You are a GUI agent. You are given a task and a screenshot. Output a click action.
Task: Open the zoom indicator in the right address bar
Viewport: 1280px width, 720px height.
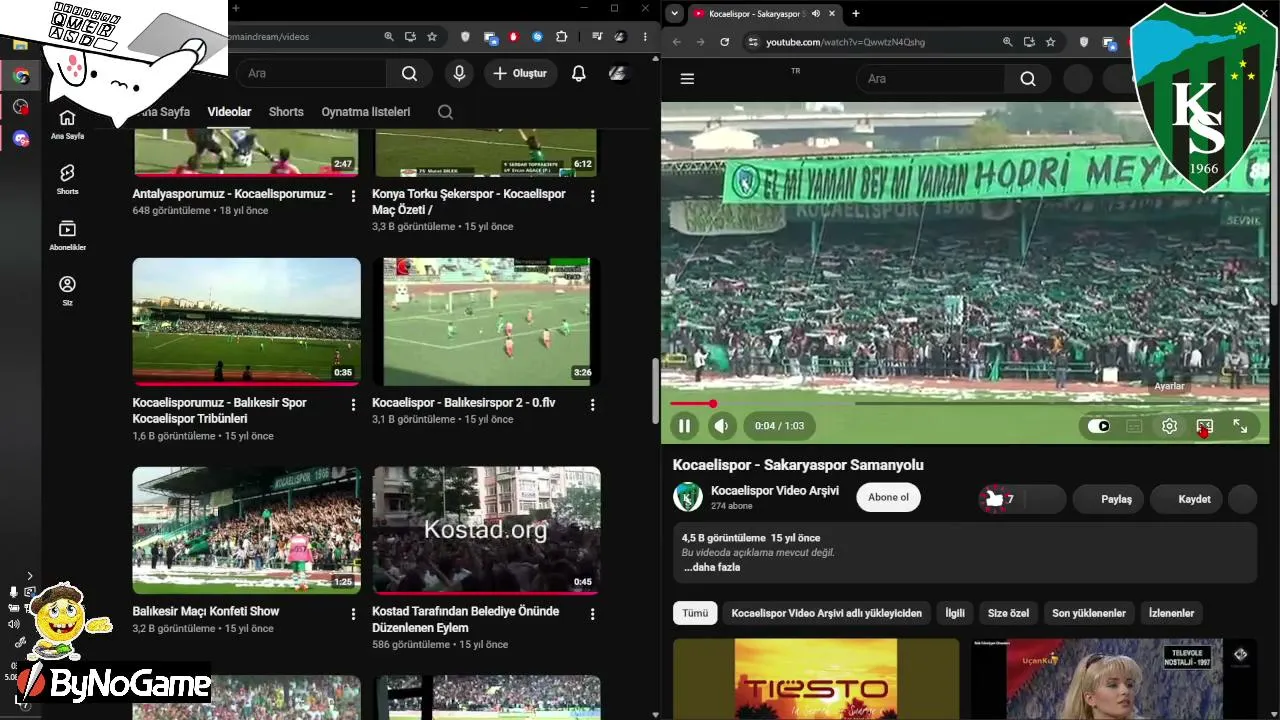1007,42
